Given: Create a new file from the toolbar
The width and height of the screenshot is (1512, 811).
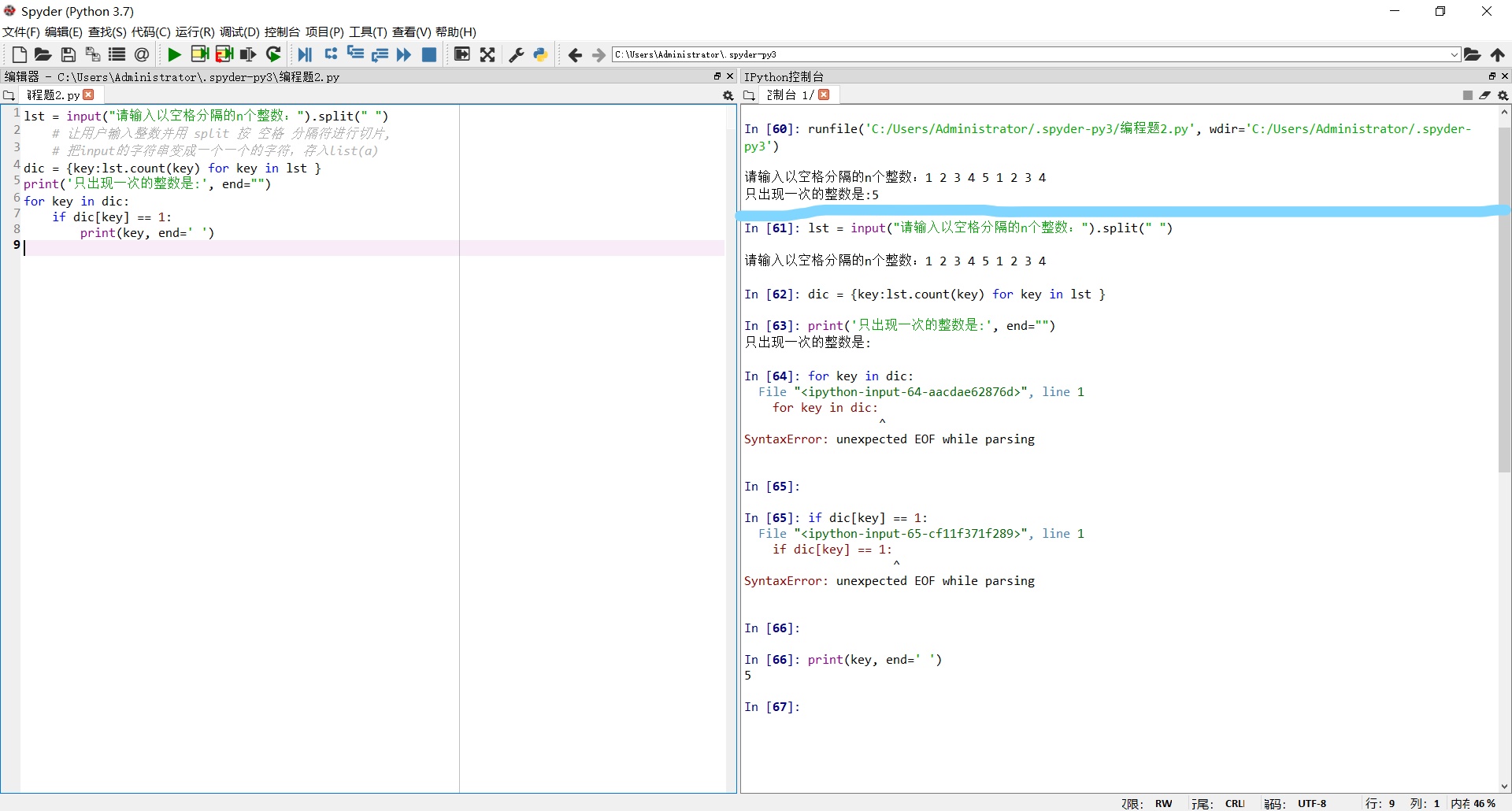Looking at the screenshot, I should point(20,54).
